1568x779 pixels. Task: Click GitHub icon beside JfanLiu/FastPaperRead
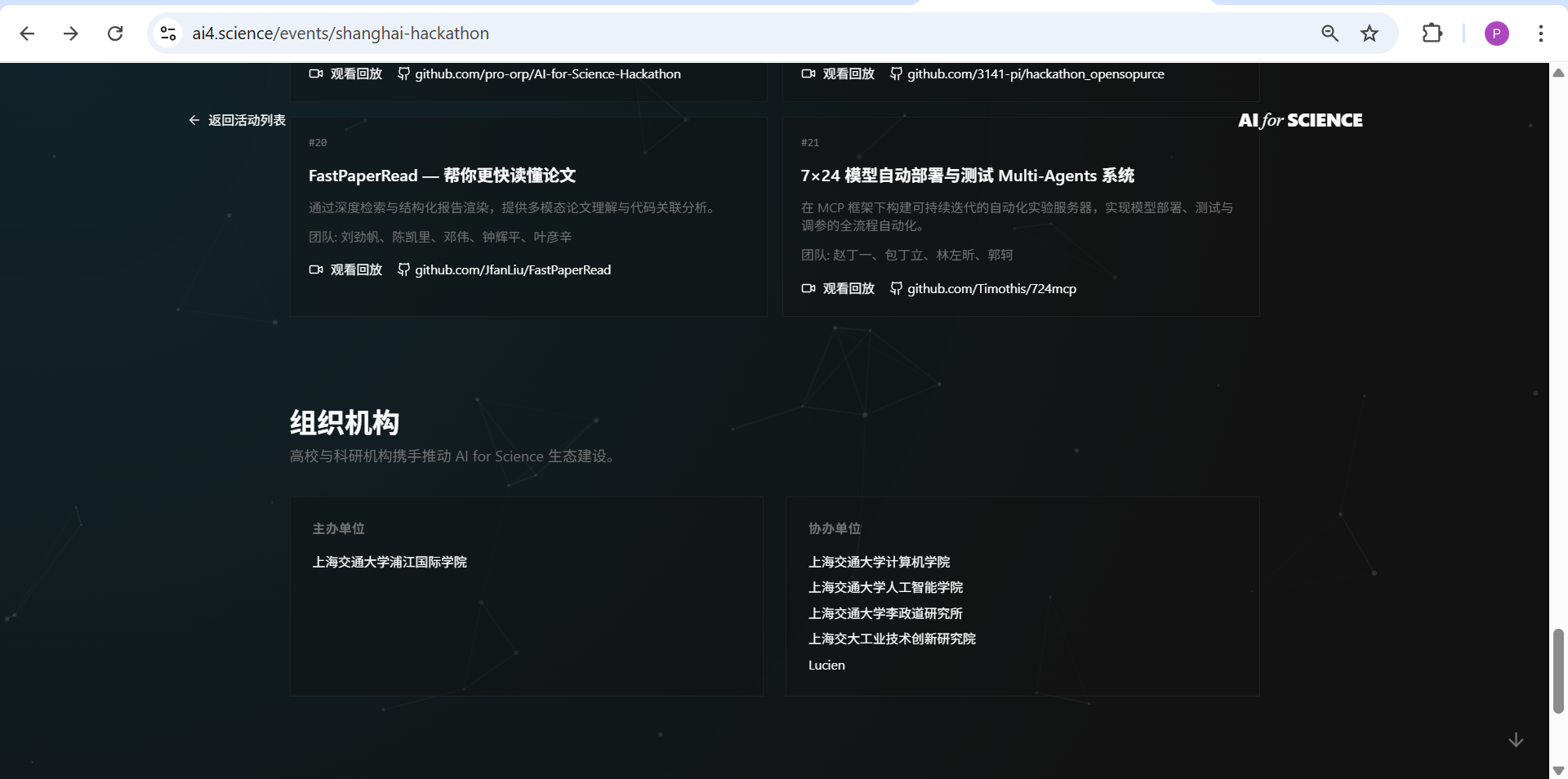(403, 269)
